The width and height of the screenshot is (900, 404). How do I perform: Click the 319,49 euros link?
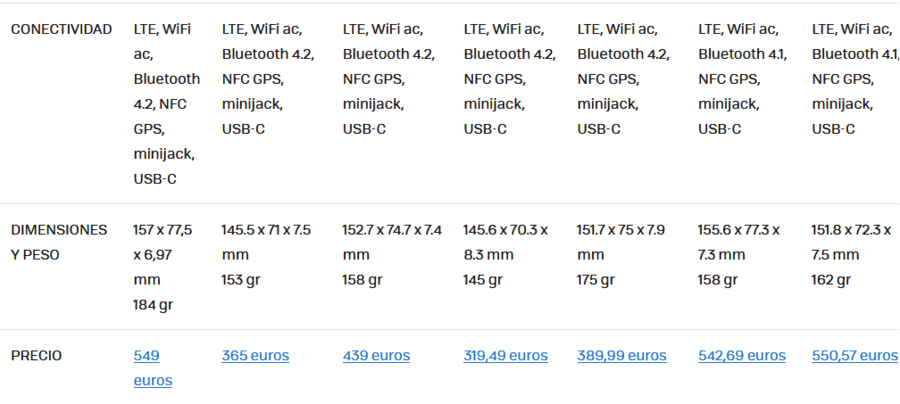tap(506, 356)
